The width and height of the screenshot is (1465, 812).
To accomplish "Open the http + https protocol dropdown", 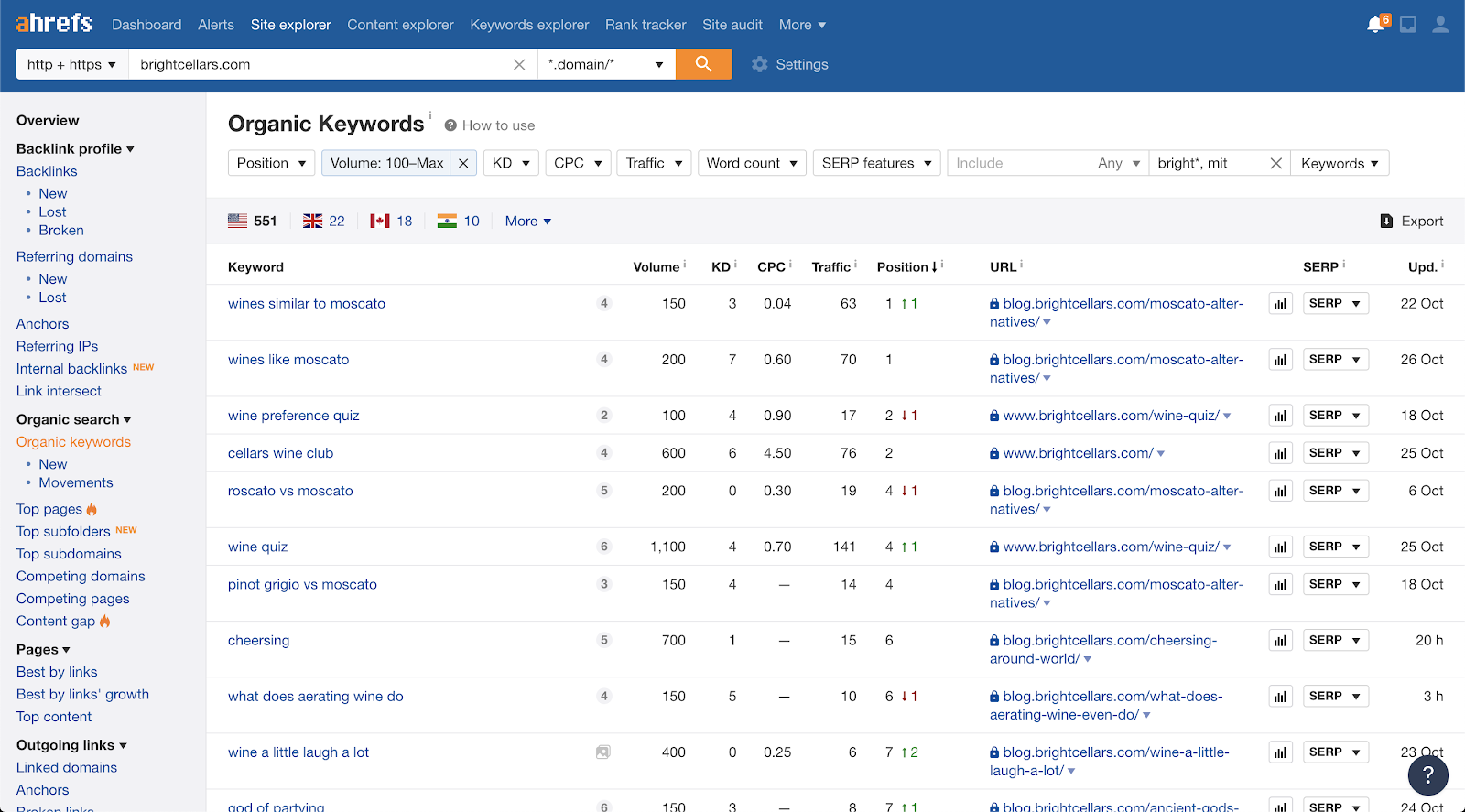I will (71, 64).
